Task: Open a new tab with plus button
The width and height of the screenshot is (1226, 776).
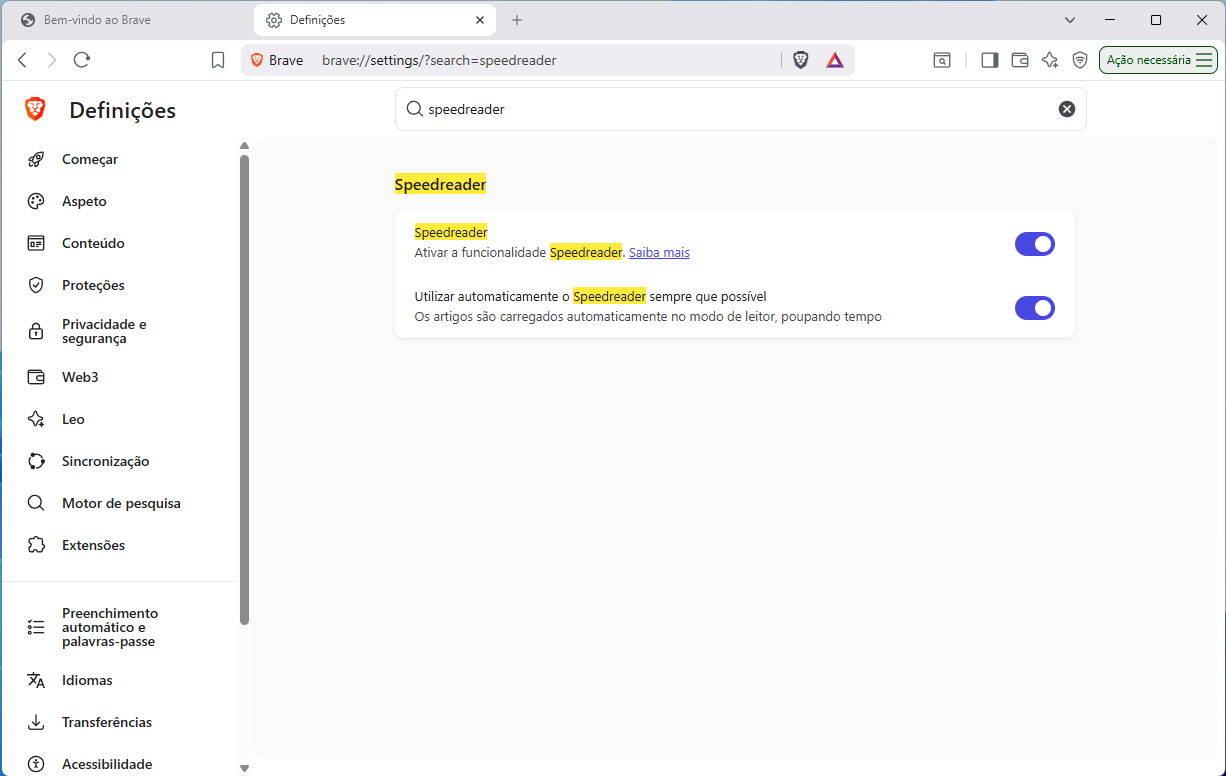Action: pyautogui.click(x=517, y=20)
